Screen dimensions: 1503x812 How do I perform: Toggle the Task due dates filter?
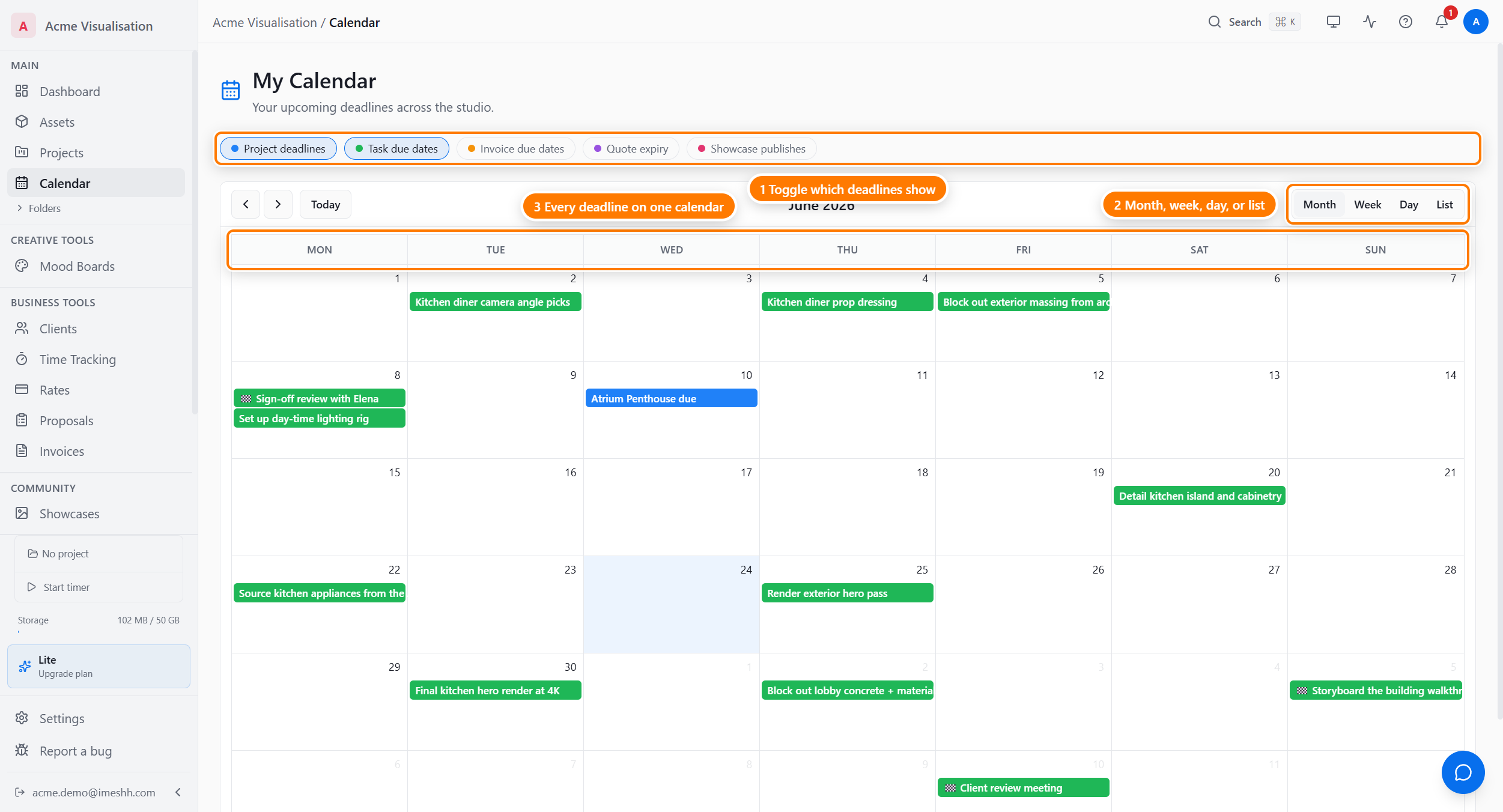[396, 149]
